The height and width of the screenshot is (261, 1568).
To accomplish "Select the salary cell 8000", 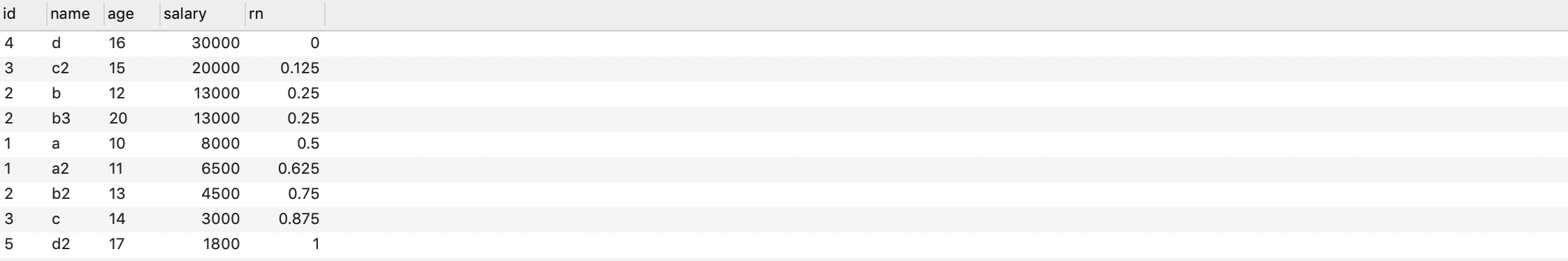I will [203, 144].
